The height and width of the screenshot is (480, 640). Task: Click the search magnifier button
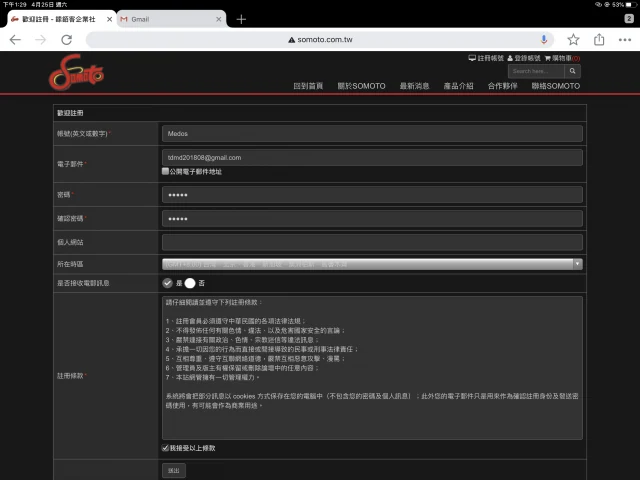572,71
